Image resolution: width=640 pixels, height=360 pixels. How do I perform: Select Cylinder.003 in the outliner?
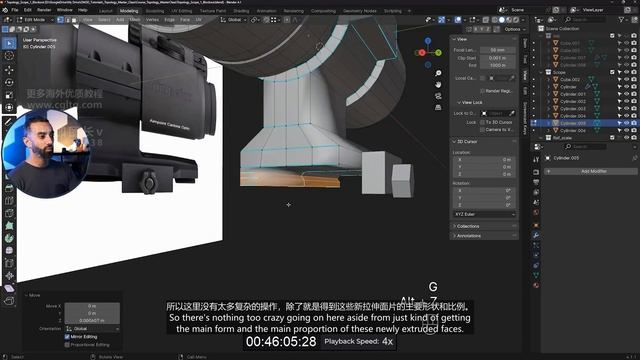(573, 109)
